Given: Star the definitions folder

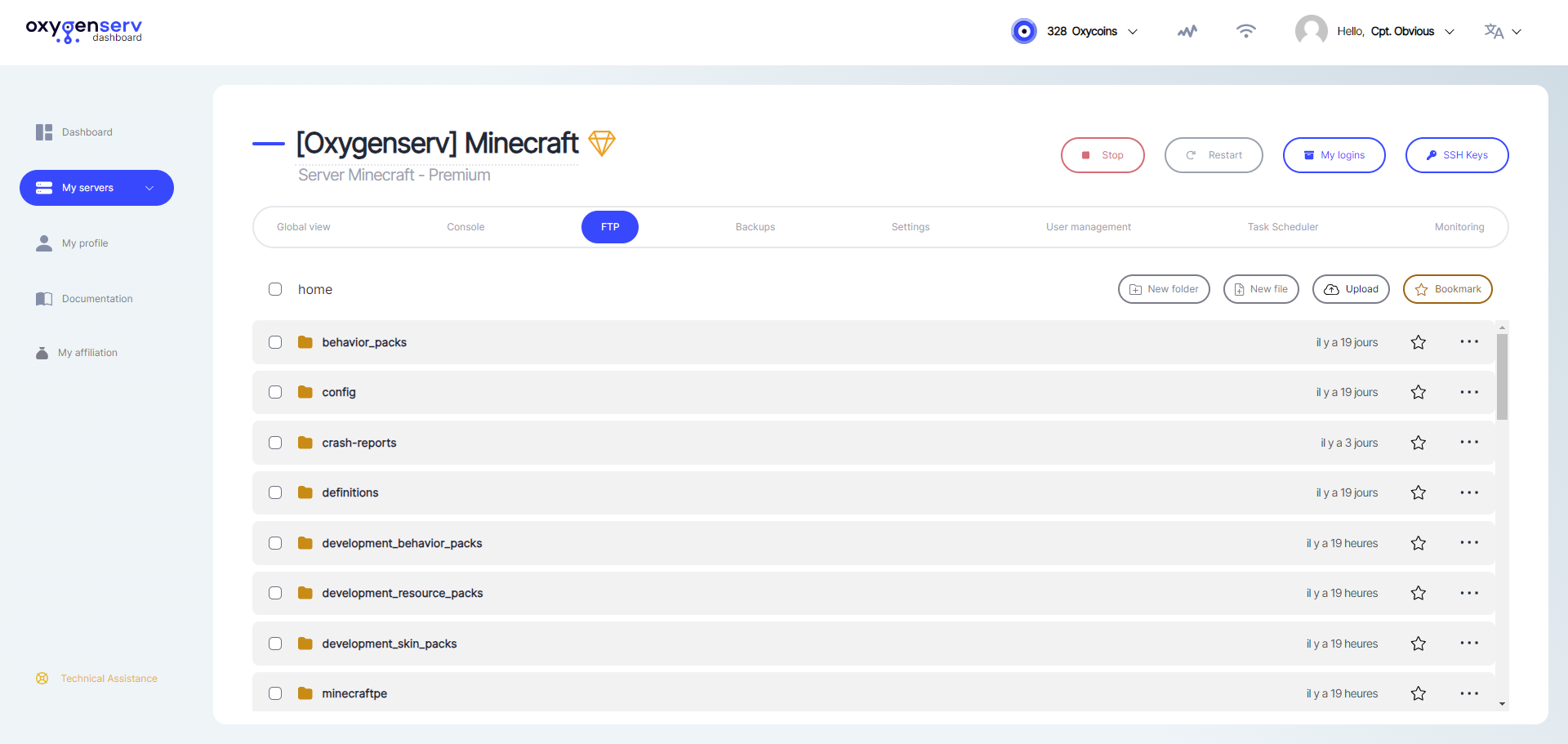Looking at the screenshot, I should tap(1419, 492).
